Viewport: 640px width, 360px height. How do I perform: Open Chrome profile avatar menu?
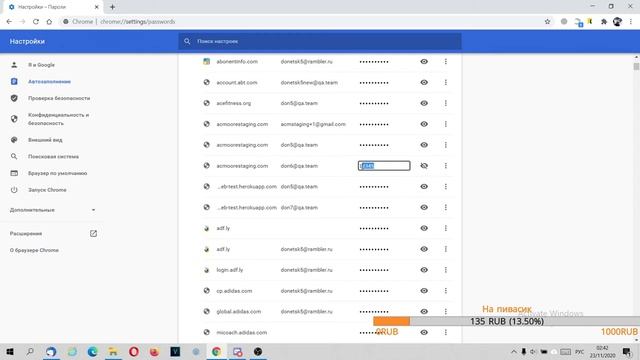(x=617, y=22)
